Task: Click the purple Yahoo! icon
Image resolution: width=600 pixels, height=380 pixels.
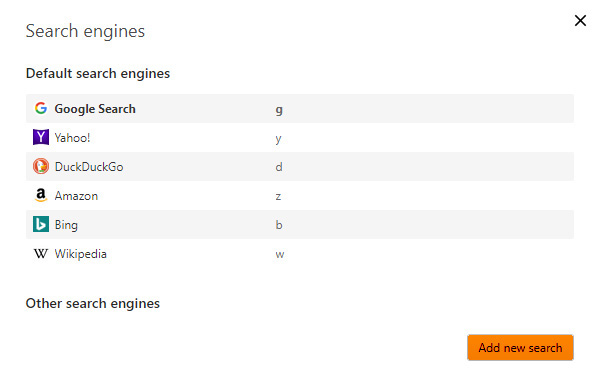Action: click(41, 137)
